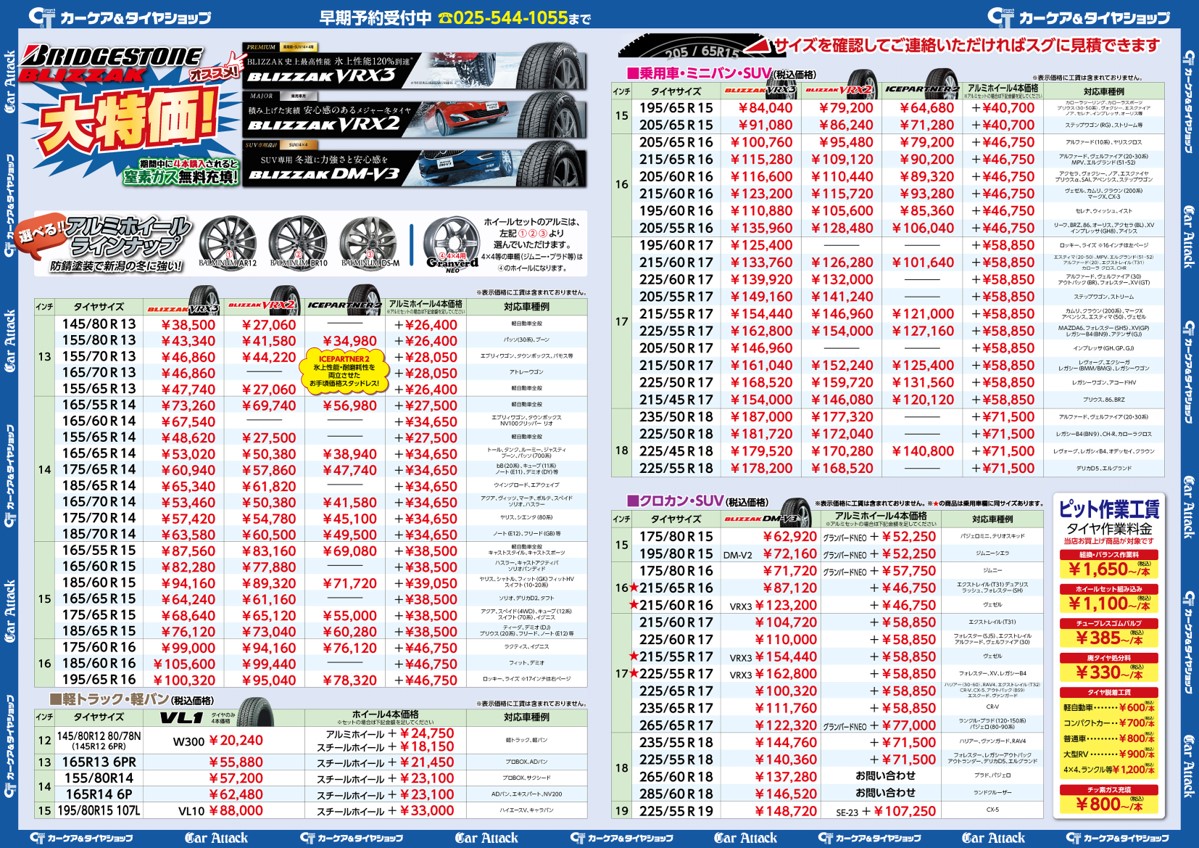Screen dimensions: 1199x848
Task: Click the "¥1,100~/本" wheel set price
Action: point(1109,604)
